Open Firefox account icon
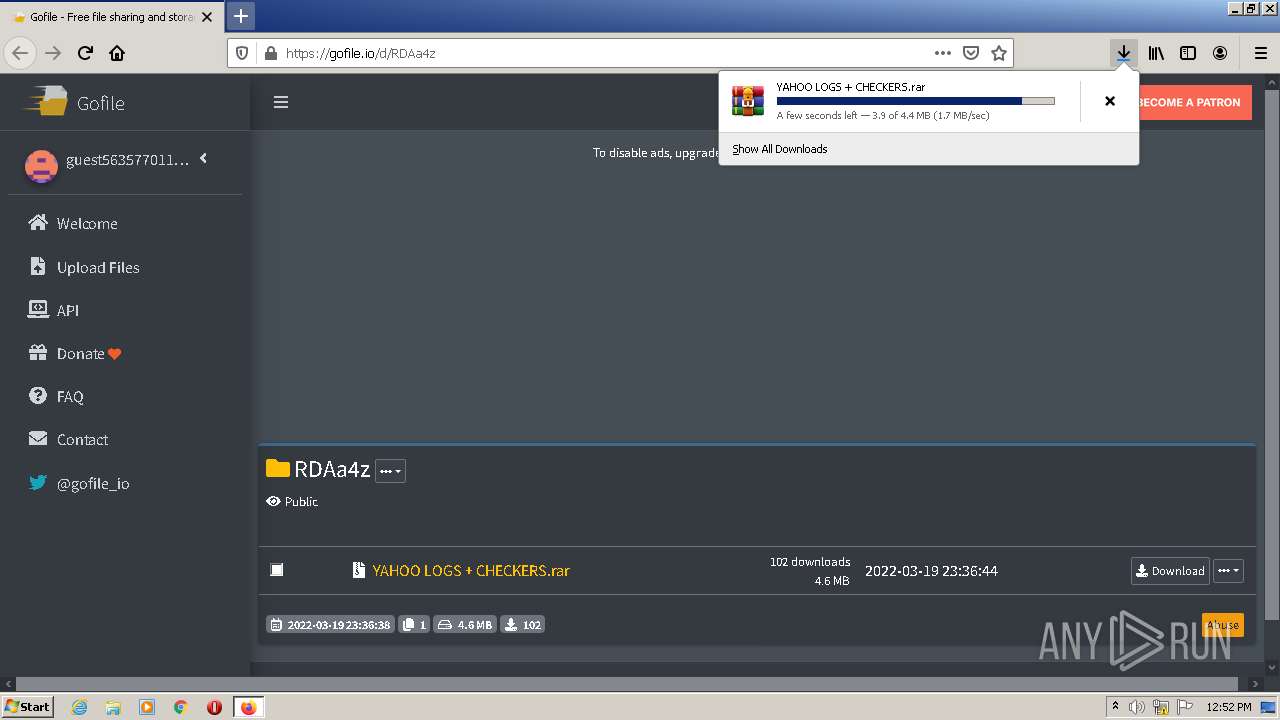 [x=1220, y=53]
